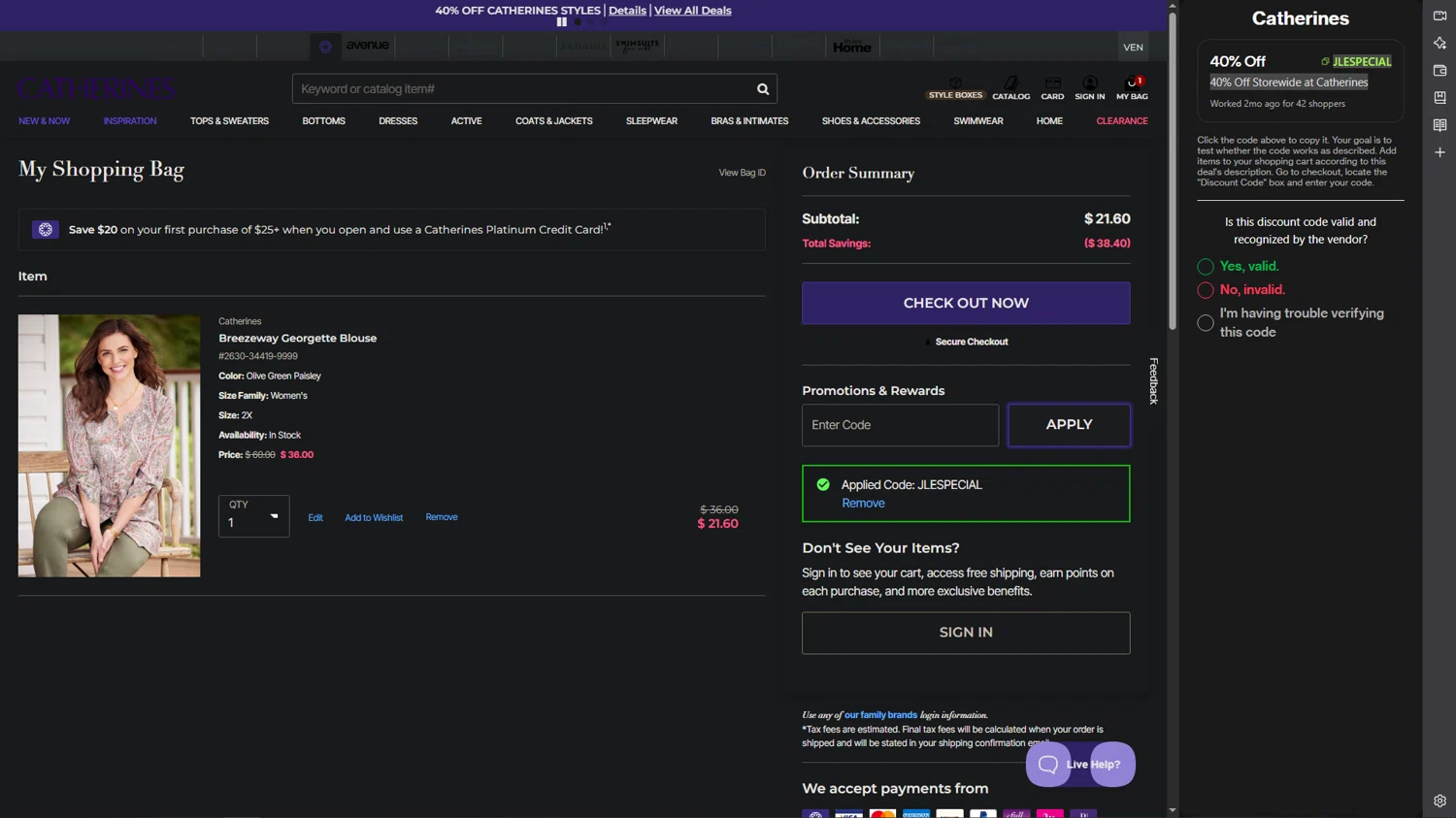Click the page vertical scrollbar
The height and width of the screenshot is (818, 1456).
pos(1173,170)
